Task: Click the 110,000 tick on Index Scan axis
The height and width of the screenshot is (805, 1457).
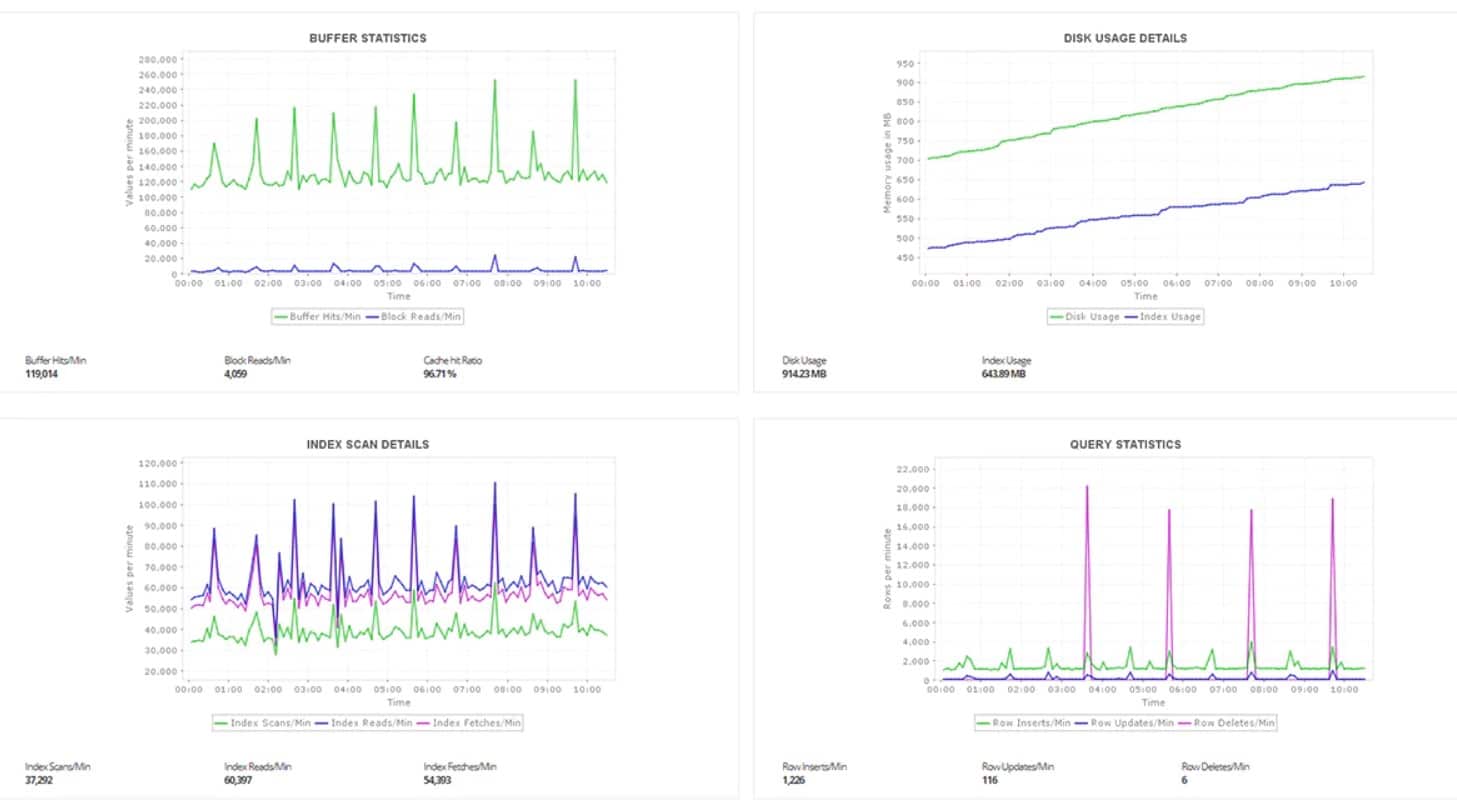Action: click(158, 484)
